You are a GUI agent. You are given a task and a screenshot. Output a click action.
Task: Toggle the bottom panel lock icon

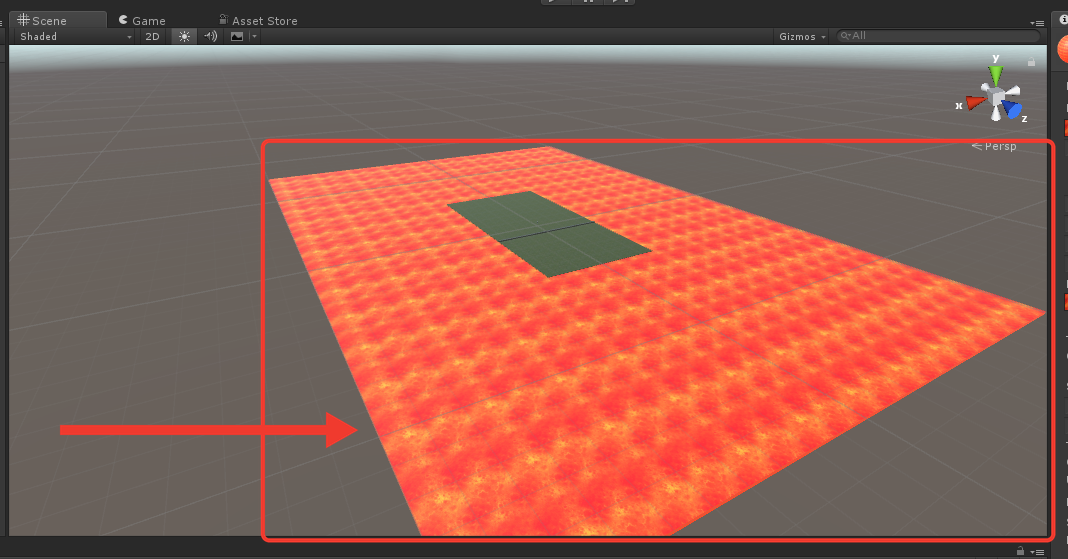coord(1020,551)
